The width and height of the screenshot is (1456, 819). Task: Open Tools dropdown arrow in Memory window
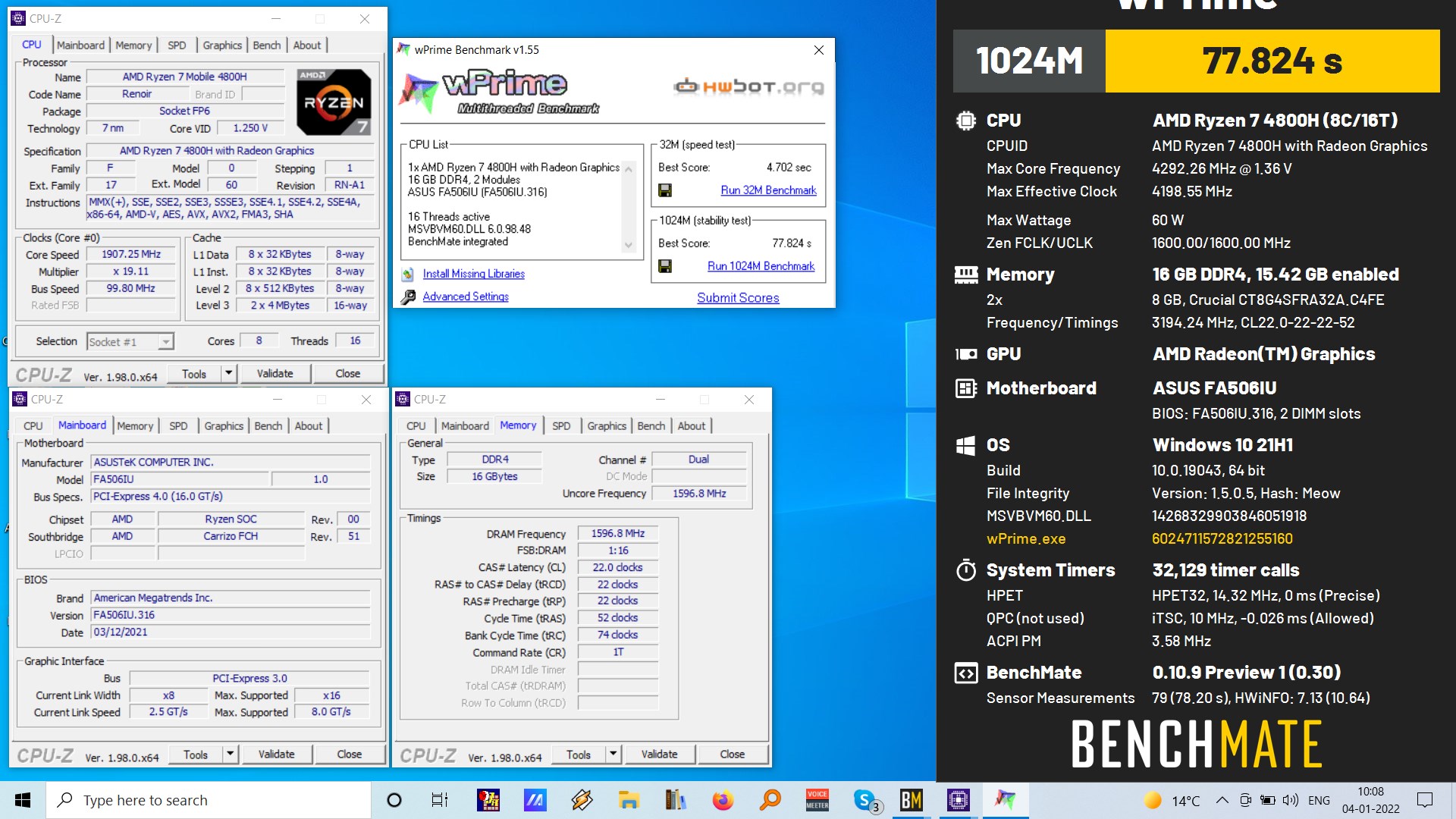[x=613, y=754]
